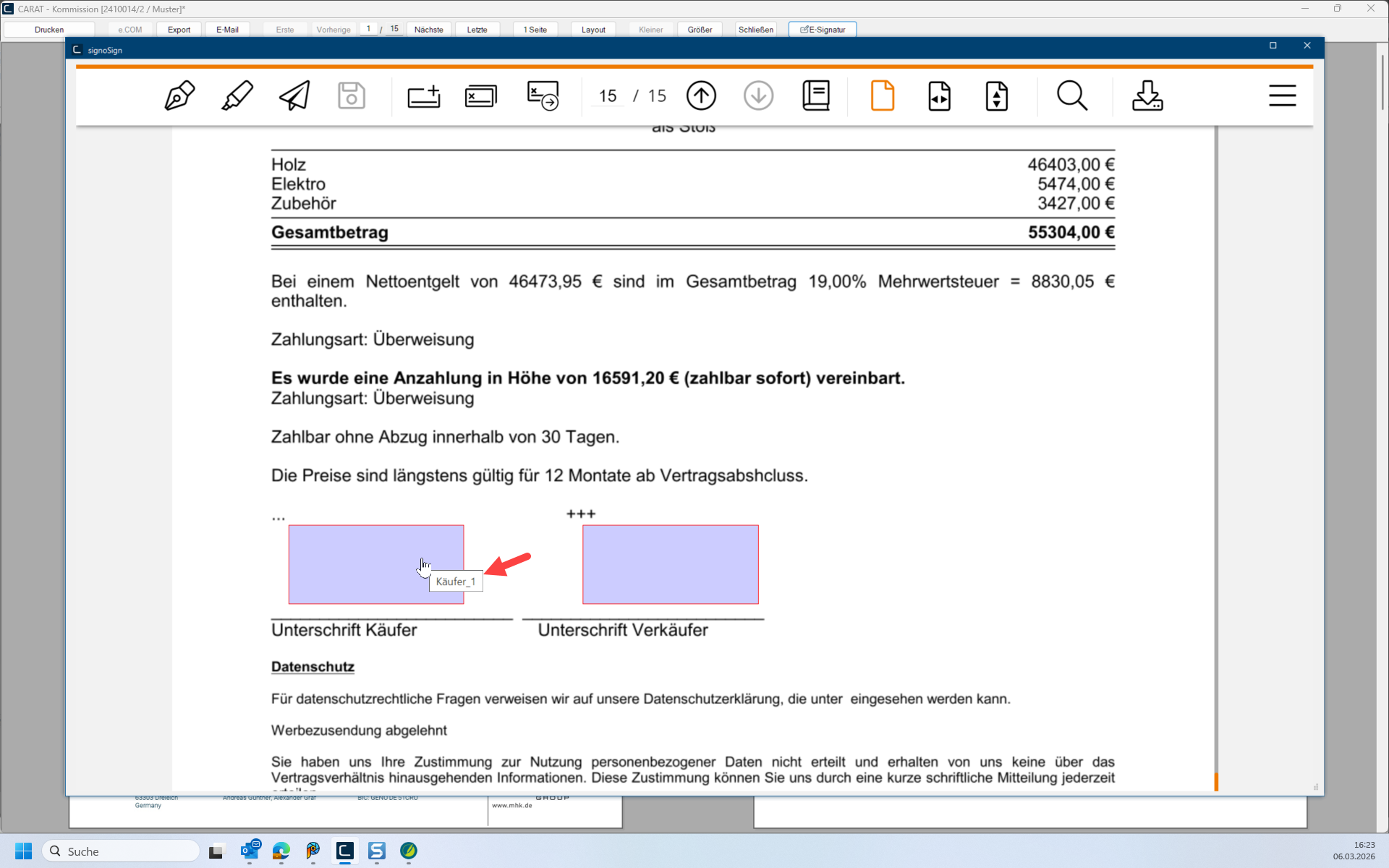1389x868 pixels.
Task: Open Outlook from the taskbar
Action: click(250, 851)
